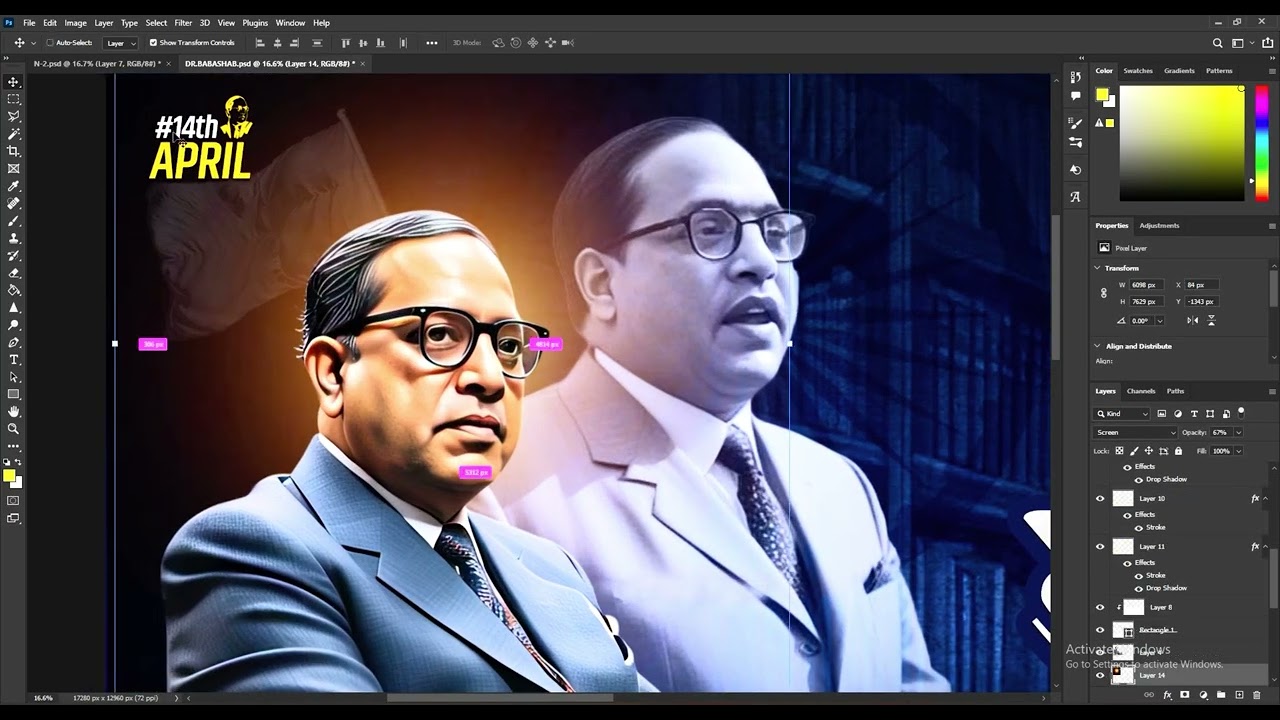The image size is (1280, 720).
Task: Open the Kind filter dropdown
Action: coord(1122,413)
